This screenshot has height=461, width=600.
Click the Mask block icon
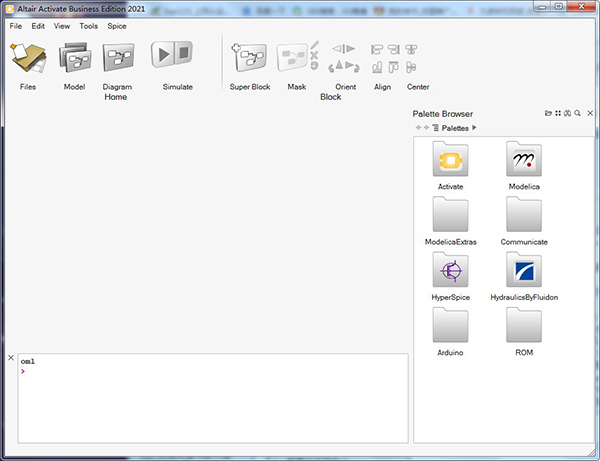pos(292,57)
